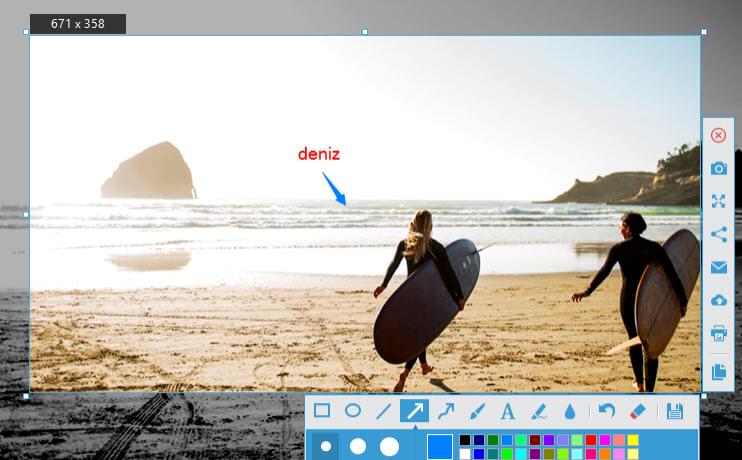The height and width of the screenshot is (460, 742).
Task: Activate the Text tool
Action: pos(507,411)
